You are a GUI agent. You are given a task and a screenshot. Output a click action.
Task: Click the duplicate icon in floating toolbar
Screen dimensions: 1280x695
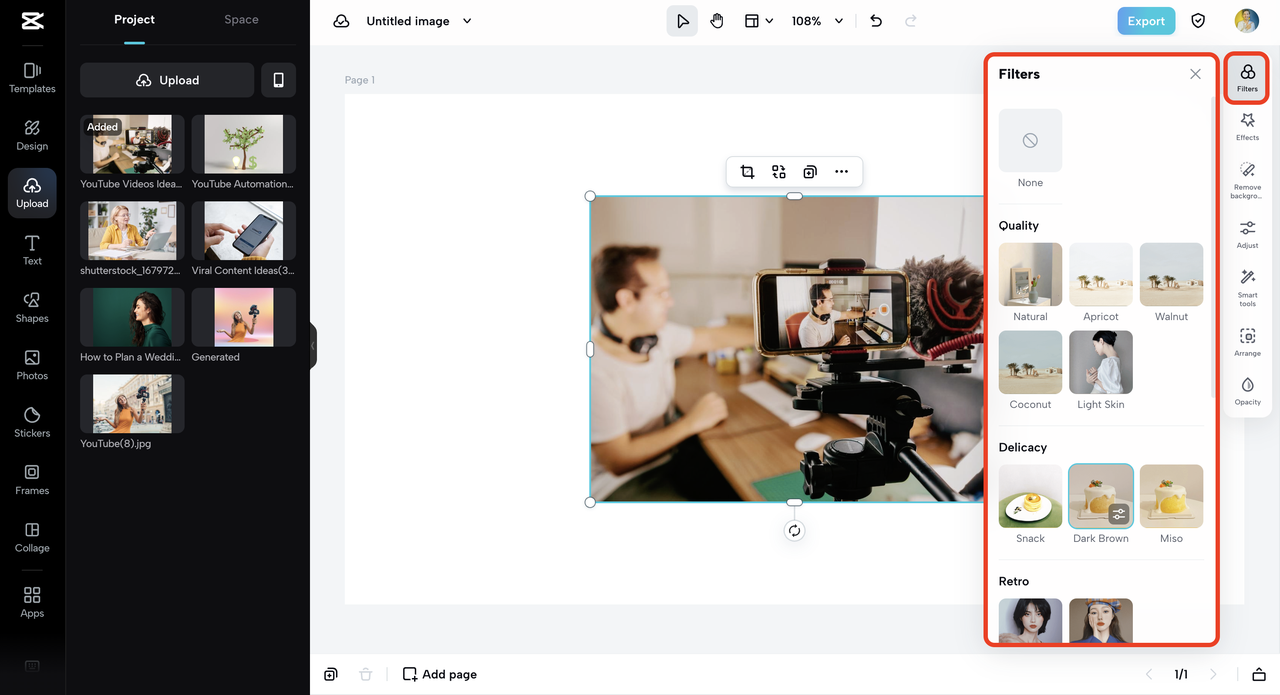(810, 172)
